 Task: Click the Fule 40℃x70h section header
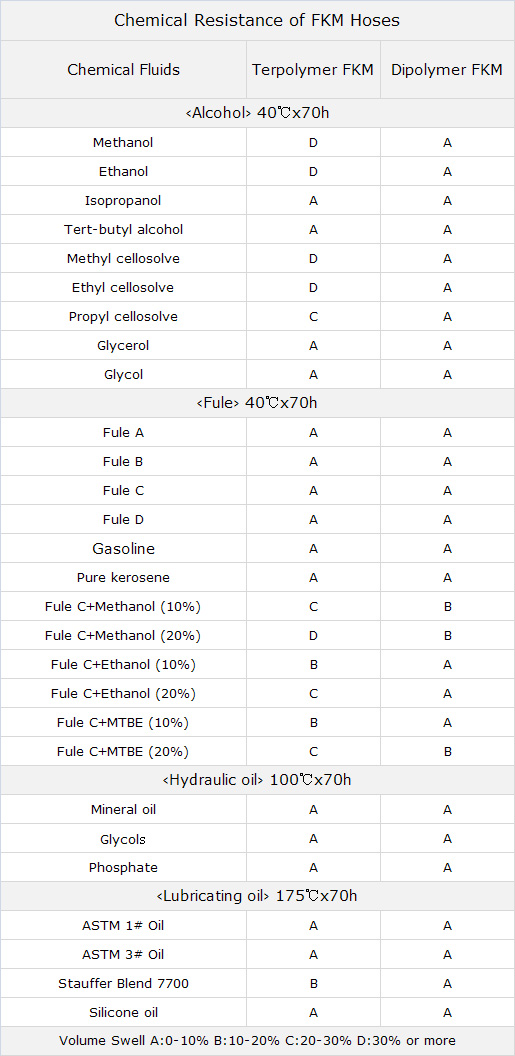point(257,403)
